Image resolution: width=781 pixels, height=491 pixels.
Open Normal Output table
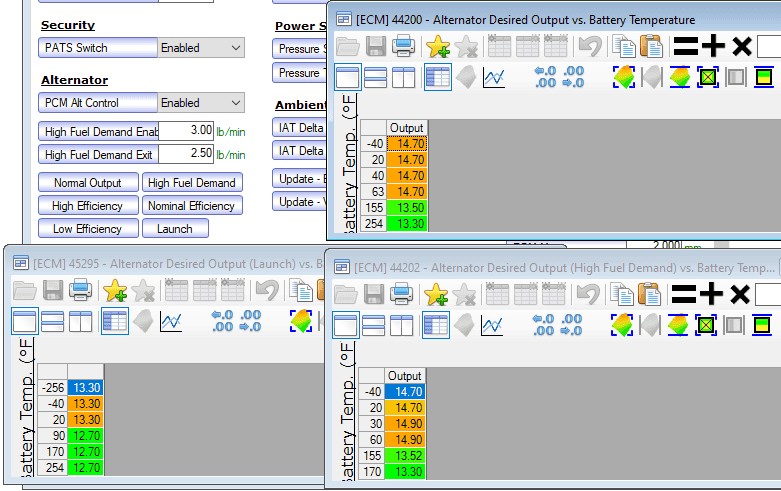tap(88, 183)
